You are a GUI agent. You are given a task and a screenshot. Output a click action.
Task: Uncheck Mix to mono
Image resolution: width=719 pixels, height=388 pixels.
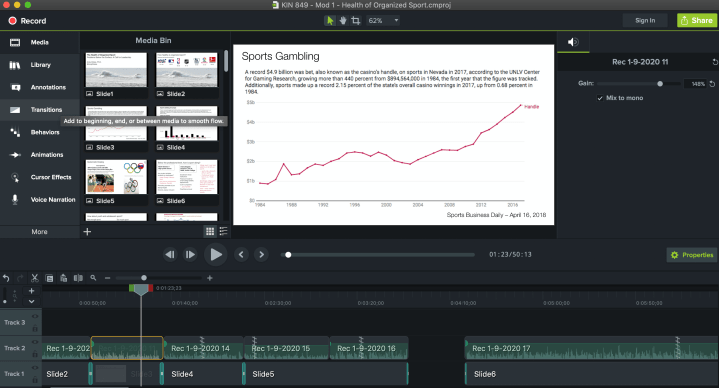600,98
